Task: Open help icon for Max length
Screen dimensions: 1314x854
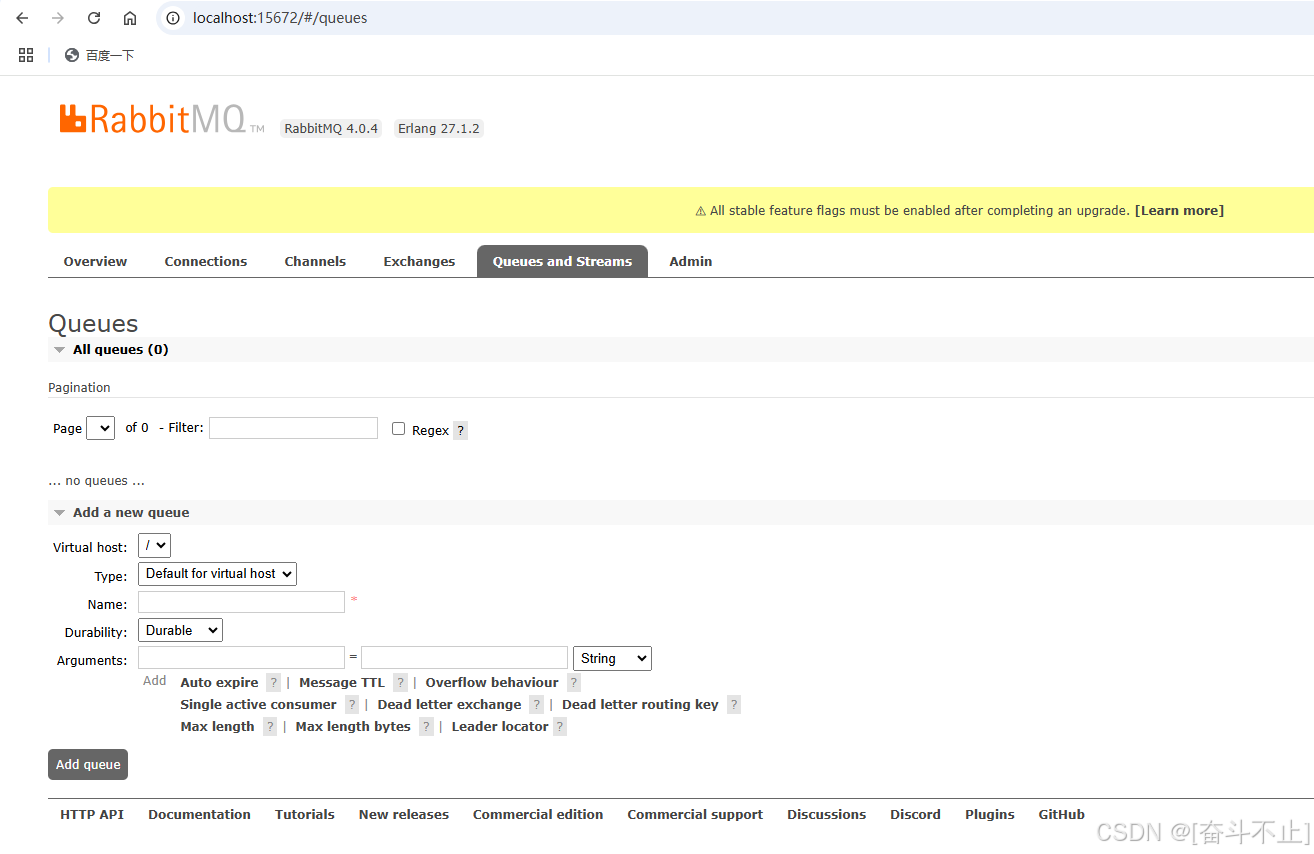Action: [270, 727]
